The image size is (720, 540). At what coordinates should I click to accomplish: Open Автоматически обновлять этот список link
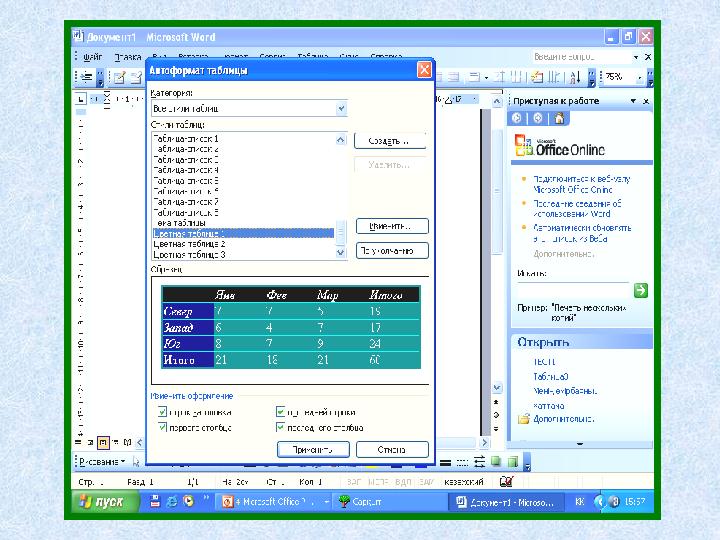pos(582,233)
